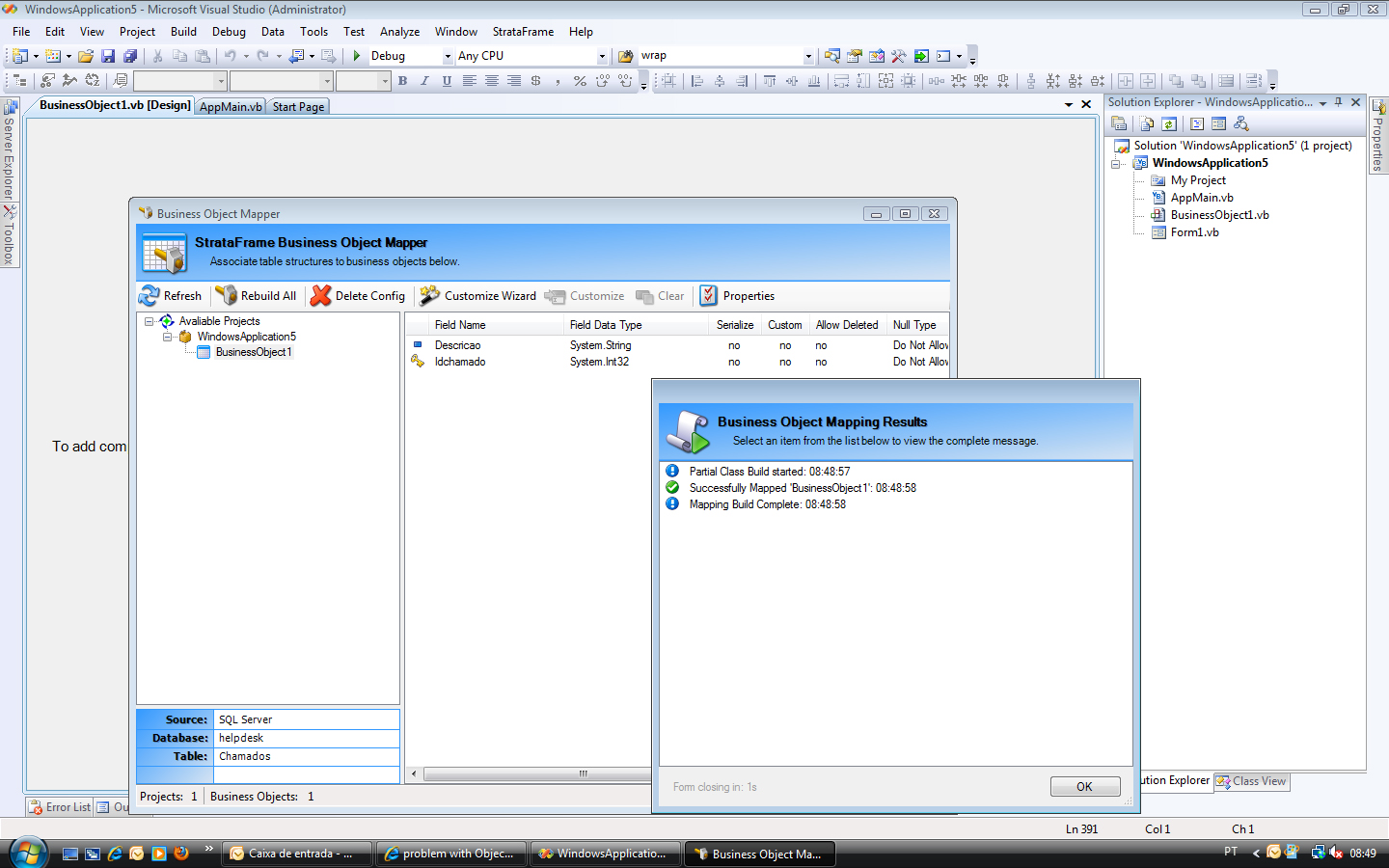Click Refresh in Business Object Mapper toolbar
The height and width of the screenshot is (868, 1389).
171,296
